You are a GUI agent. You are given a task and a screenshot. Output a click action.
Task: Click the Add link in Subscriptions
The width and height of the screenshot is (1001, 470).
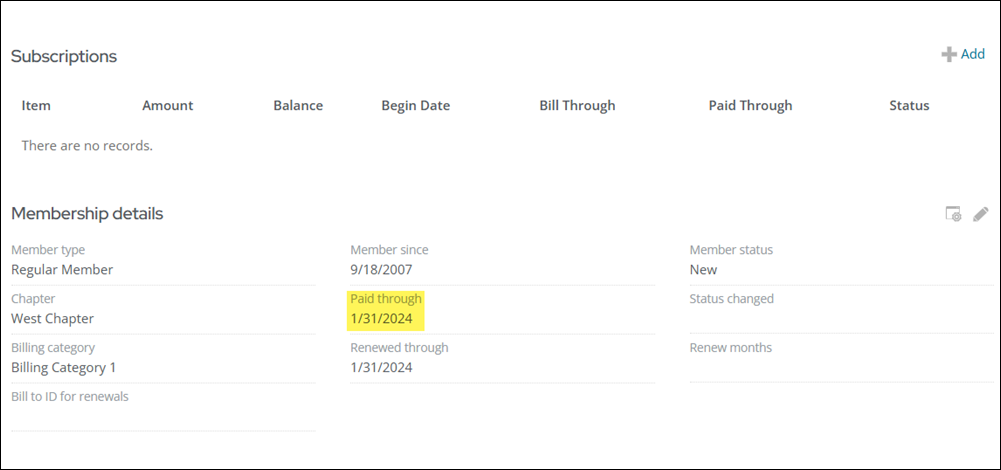pos(972,55)
